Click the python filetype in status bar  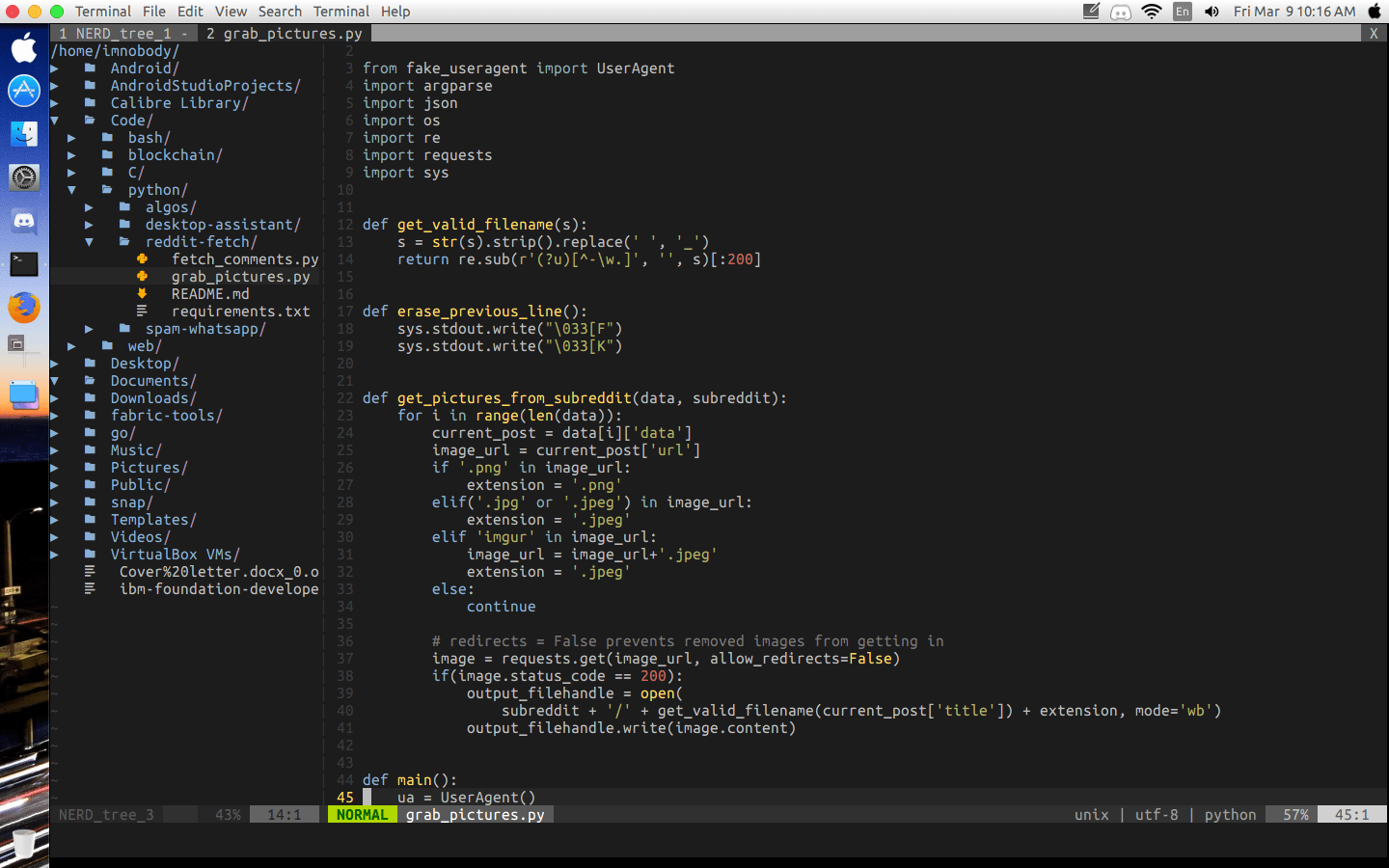pos(1230,815)
